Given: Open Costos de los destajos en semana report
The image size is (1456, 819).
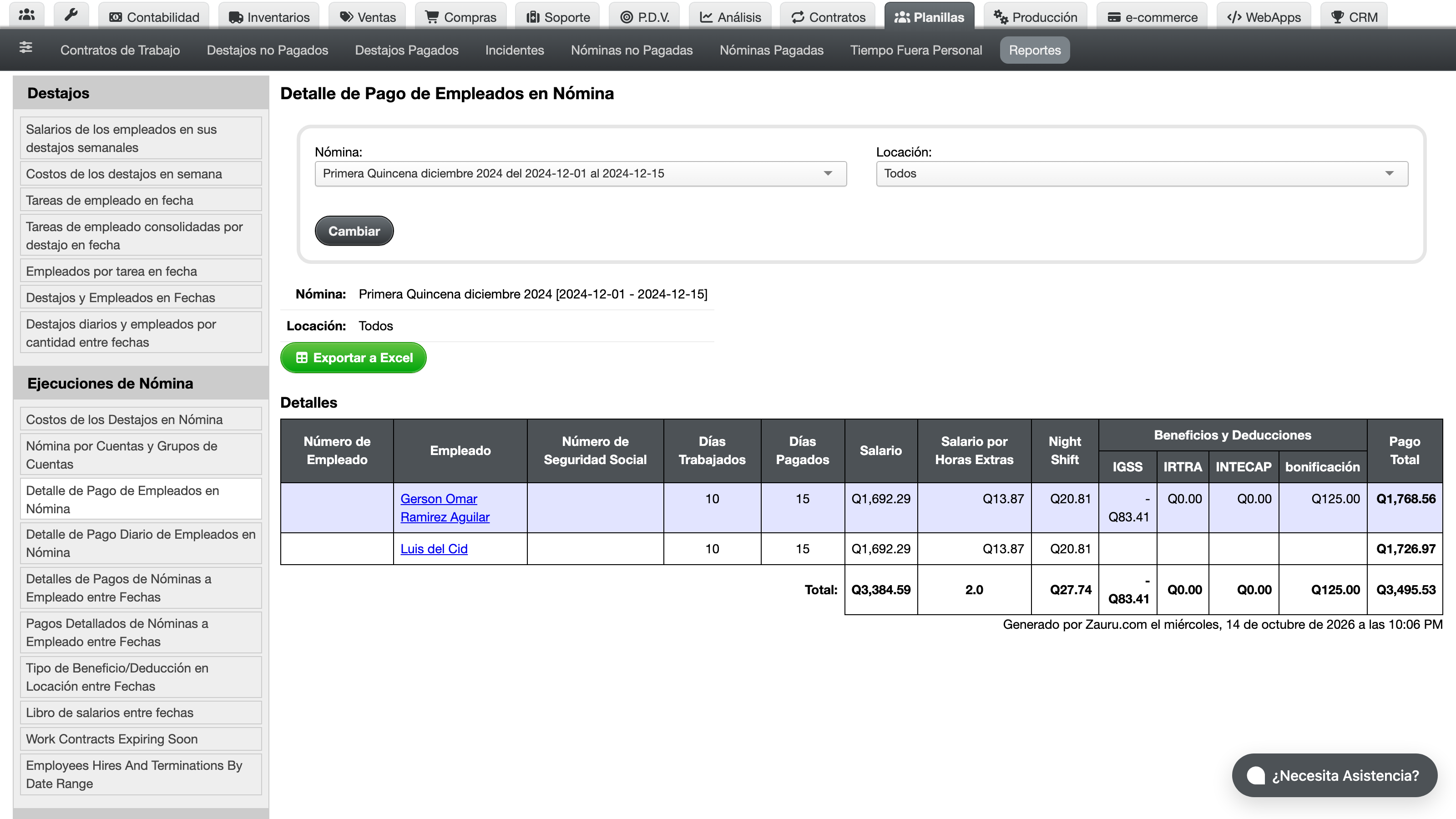Looking at the screenshot, I should point(141,174).
